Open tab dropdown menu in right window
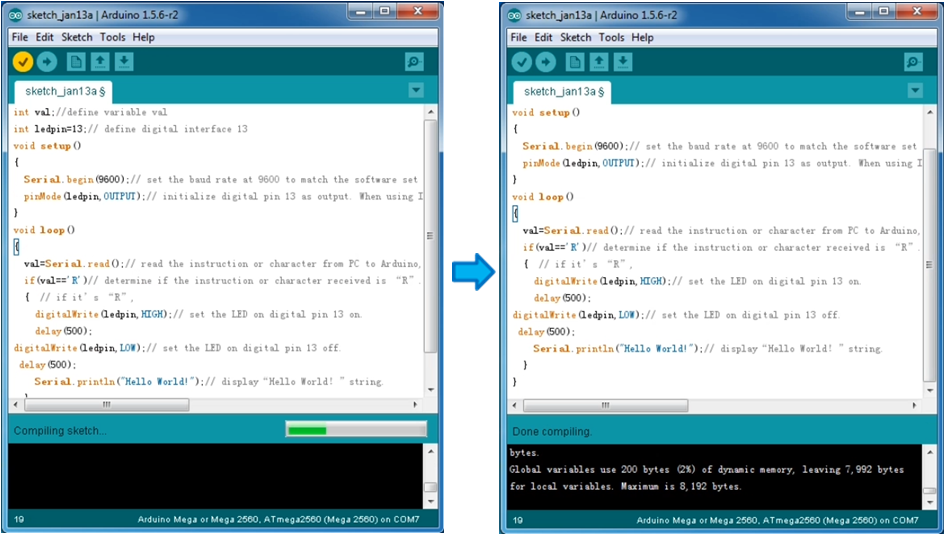This screenshot has width=945, height=534. [915, 90]
